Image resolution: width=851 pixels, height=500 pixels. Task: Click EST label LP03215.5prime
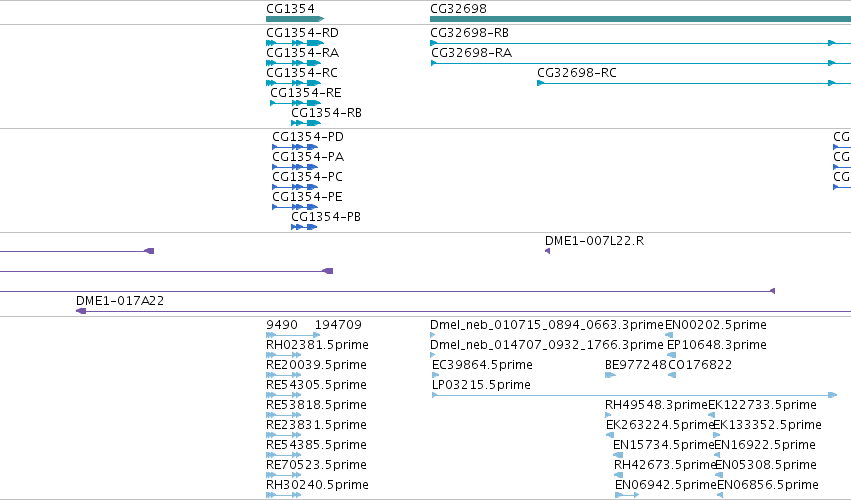[481, 385]
